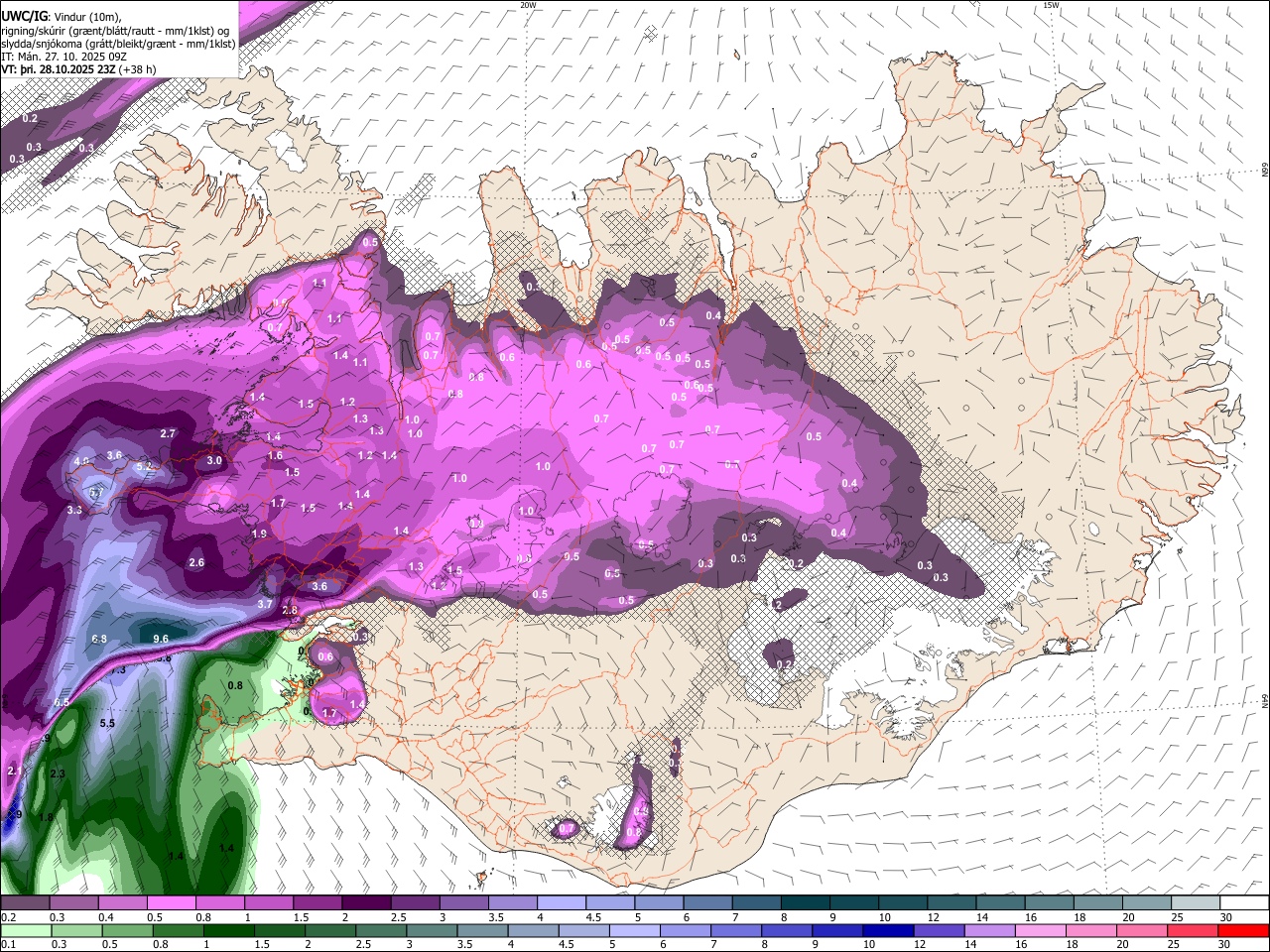
Task: Select the dark teal 8–9 snow legend swatch
Action: 806,903
